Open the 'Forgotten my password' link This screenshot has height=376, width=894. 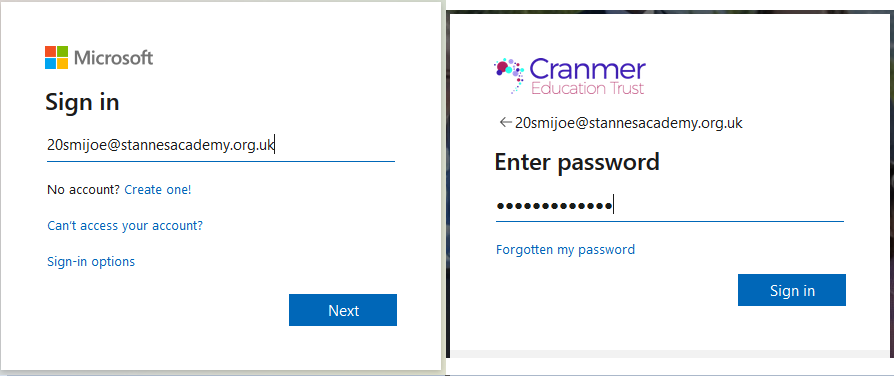coord(566,250)
